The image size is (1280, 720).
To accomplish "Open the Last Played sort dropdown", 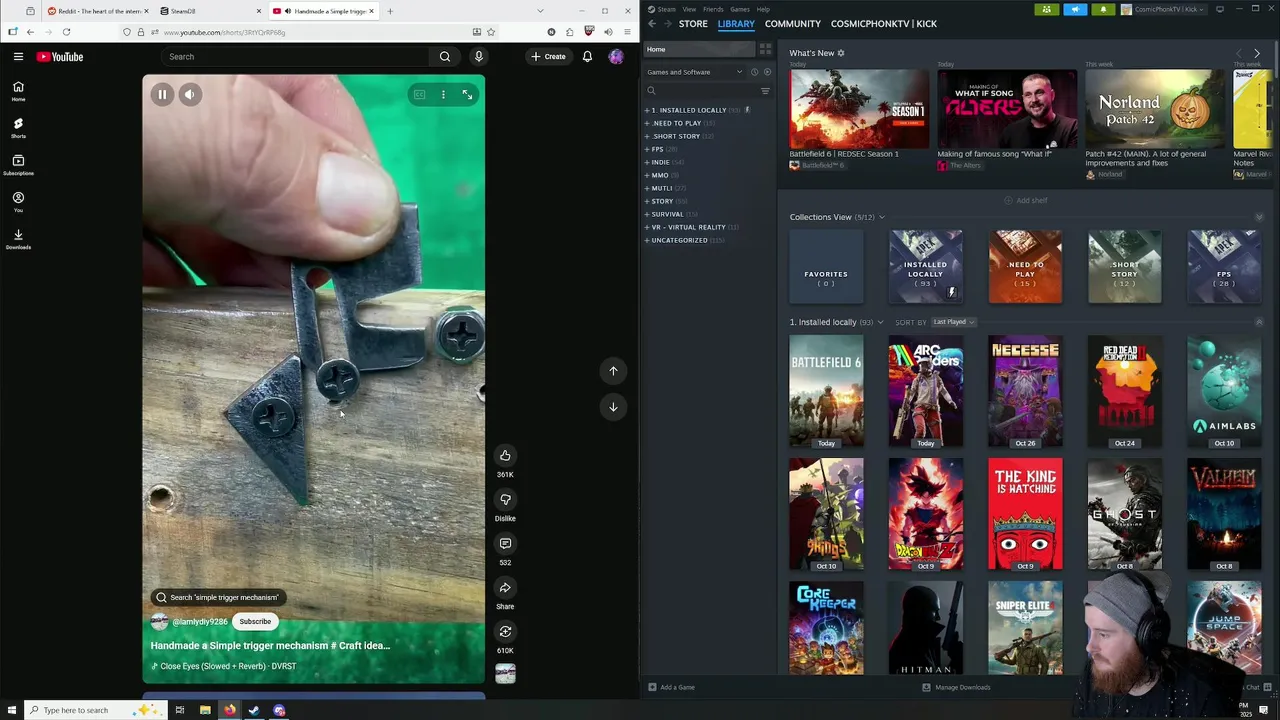I will (x=953, y=322).
